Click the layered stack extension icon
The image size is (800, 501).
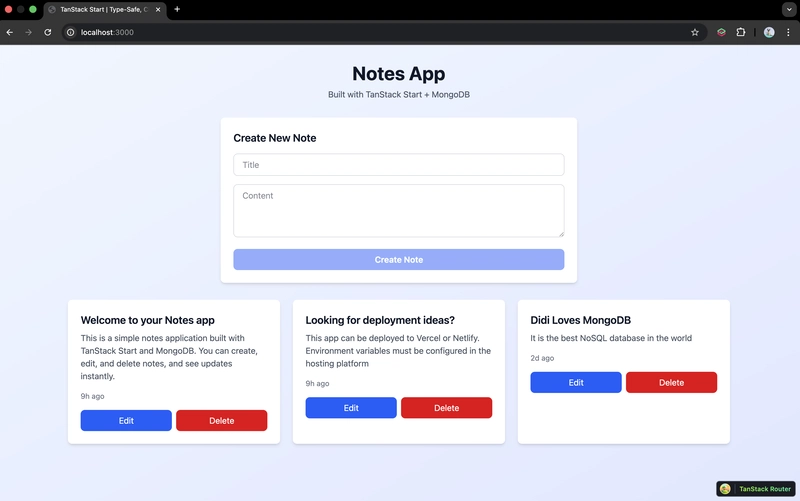[721, 32]
